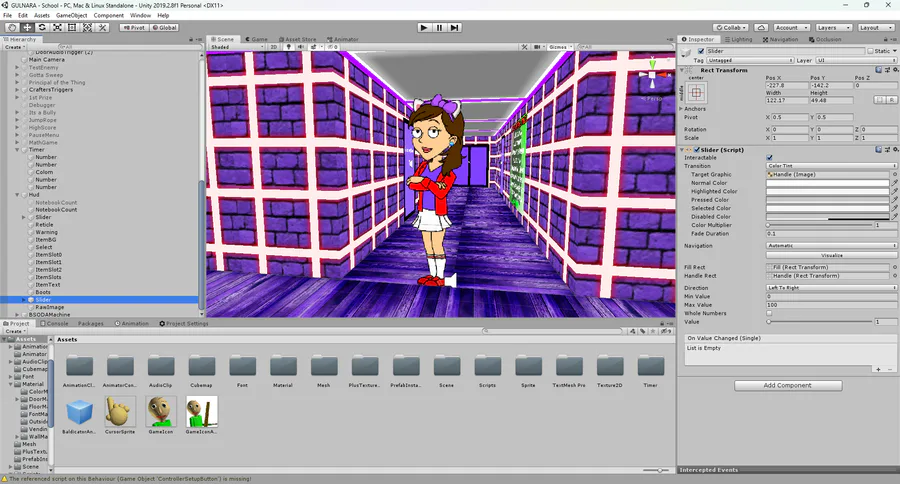Open the Layers dropdown
900x484 pixels.
tap(833, 28)
